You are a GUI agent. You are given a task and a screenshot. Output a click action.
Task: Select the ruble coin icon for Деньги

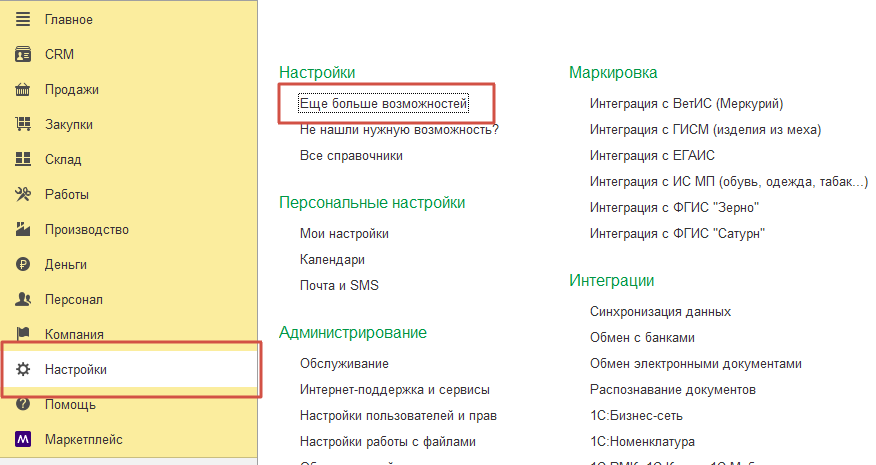pyautogui.click(x=24, y=264)
